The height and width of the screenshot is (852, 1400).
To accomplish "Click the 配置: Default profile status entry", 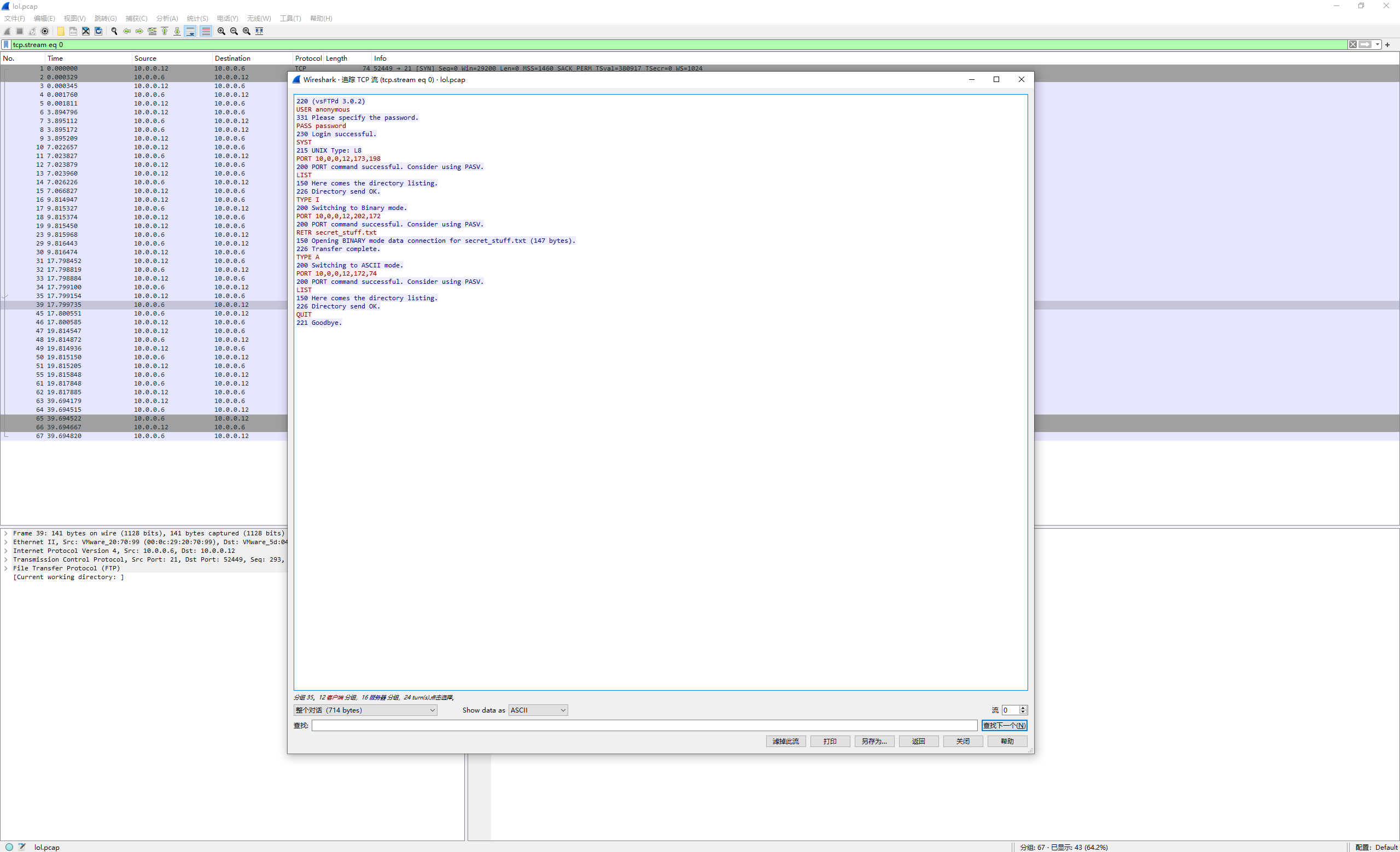I will point(1375,847).
